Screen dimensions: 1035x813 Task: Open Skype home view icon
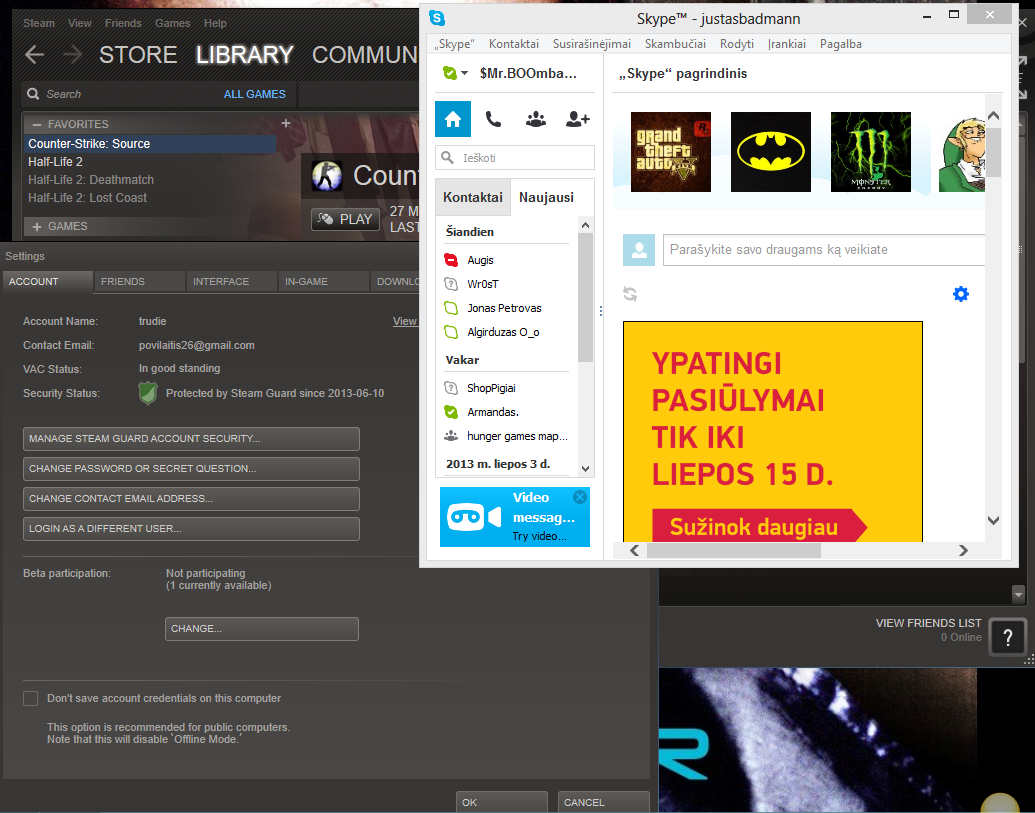pyautogui.click(x=453, y=119)
